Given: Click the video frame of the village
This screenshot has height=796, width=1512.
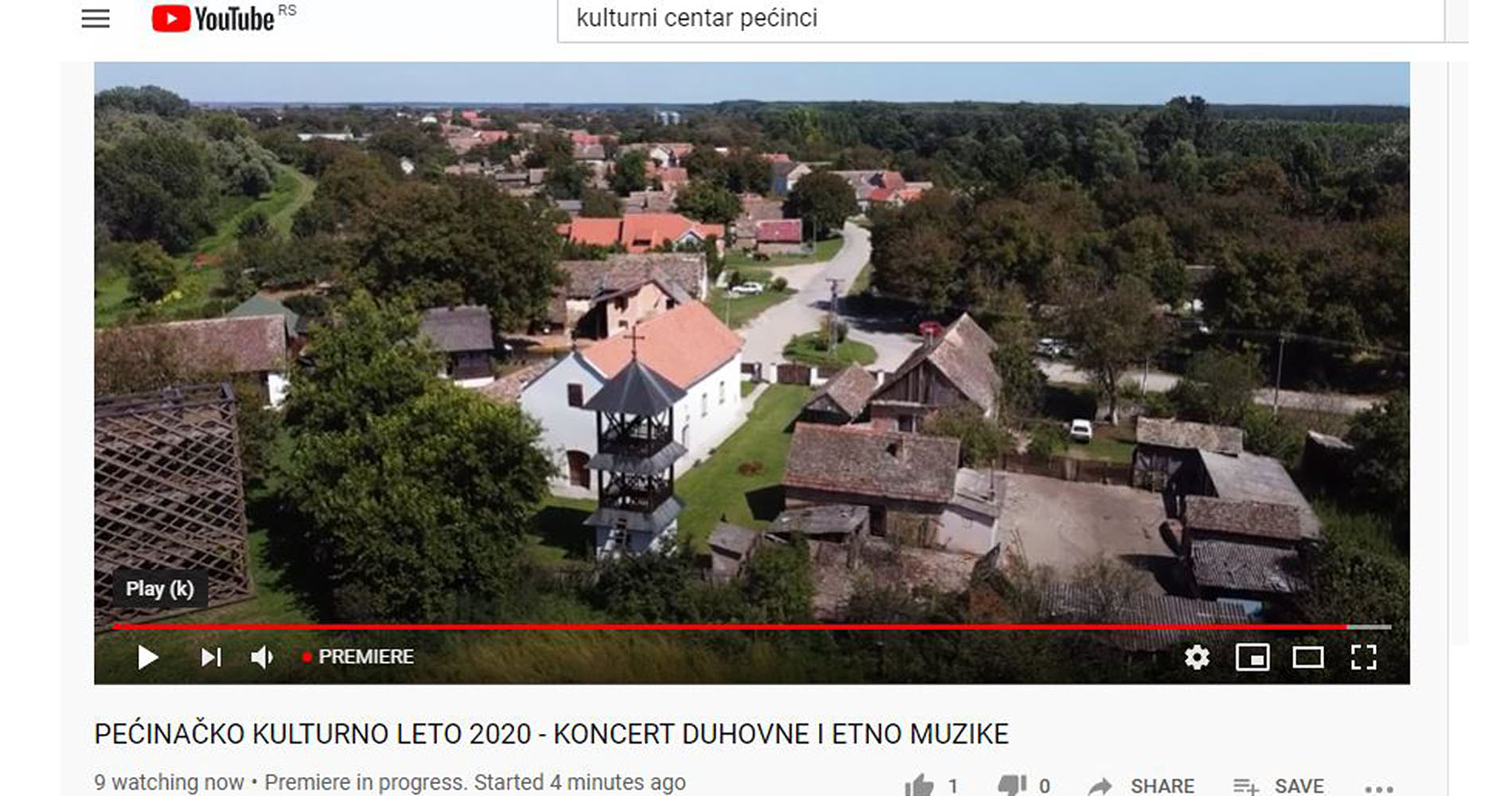Looking at the screenshot, I should (752, 342).
